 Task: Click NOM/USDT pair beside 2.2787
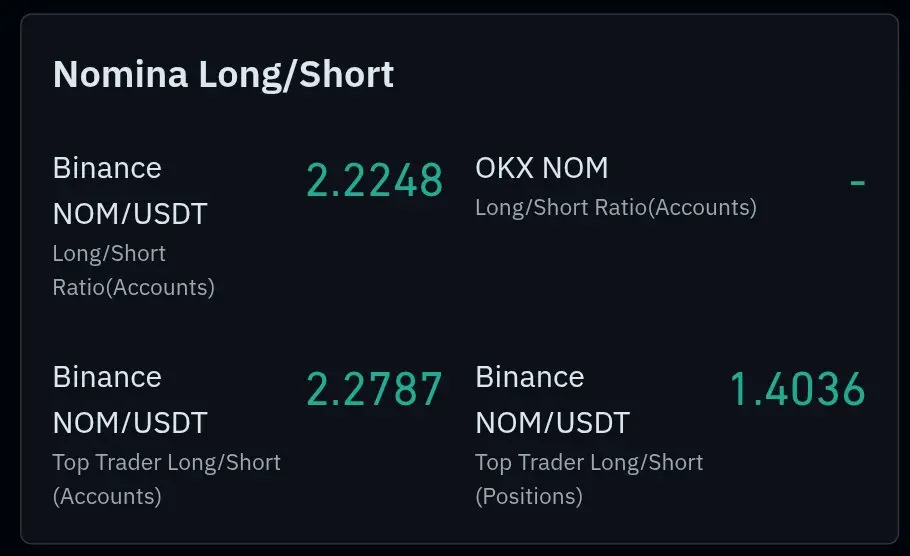pyautogui.click(x=130, y=423)
